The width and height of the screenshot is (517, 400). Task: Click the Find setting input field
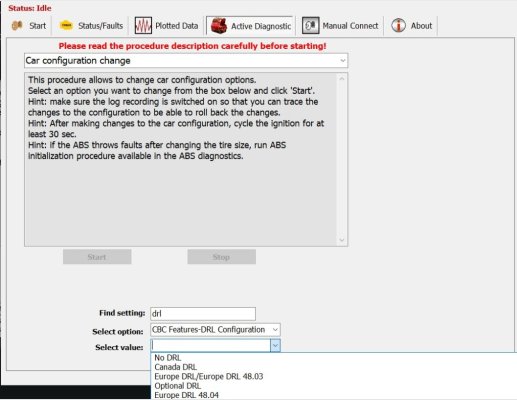coord(203,314)
